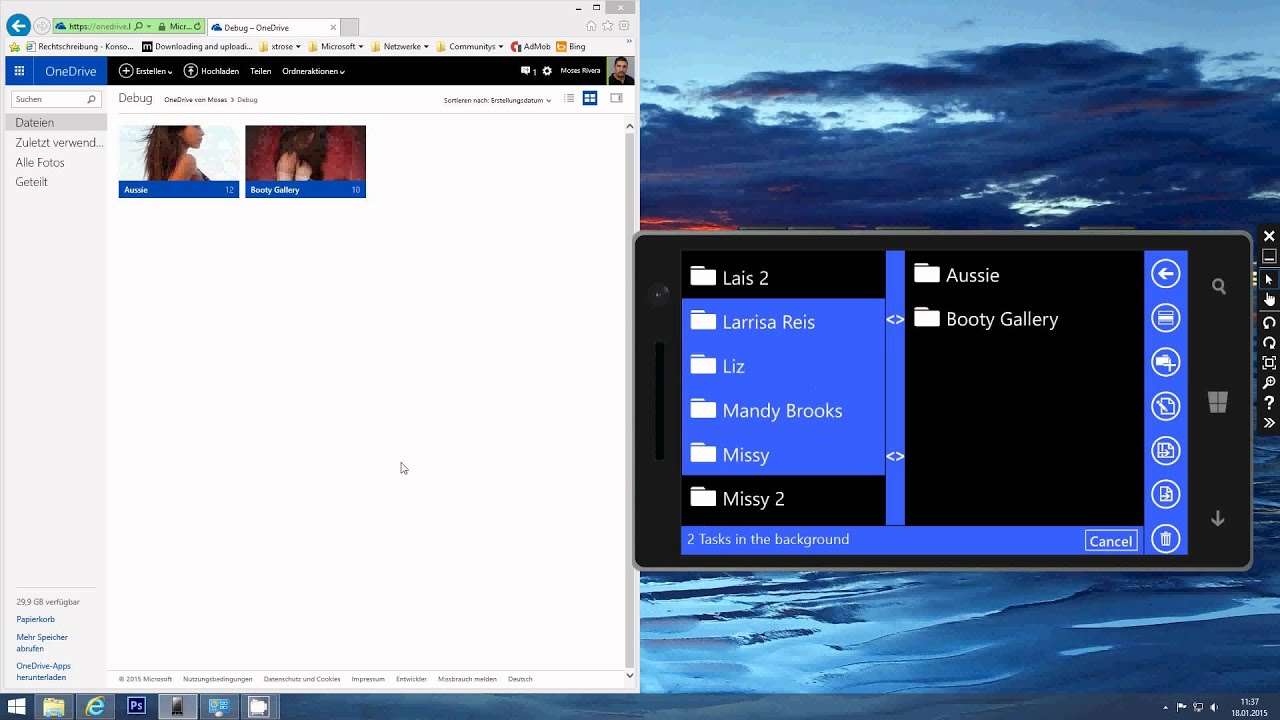Viewport: 1280px width, 720px height.
Task: Click the new folder icon in phone app
Action: point(1165,362)
